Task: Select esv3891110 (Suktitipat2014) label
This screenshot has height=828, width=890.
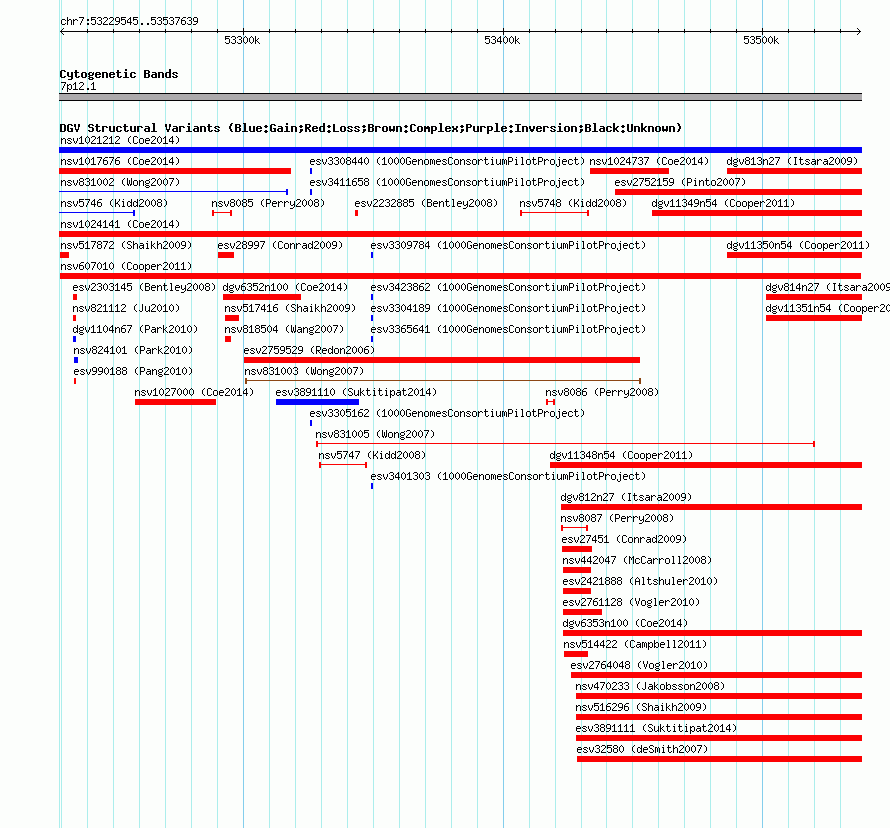Action: pyautogui.click(x=356, y=392)
